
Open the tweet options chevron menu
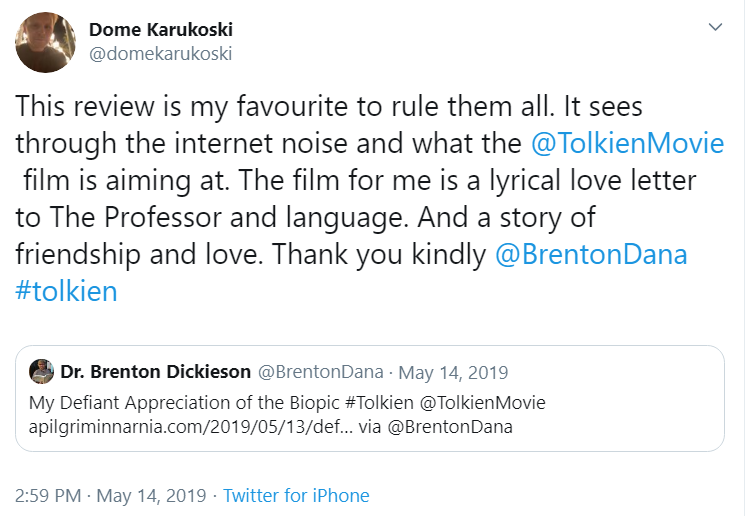click(714, 27)
